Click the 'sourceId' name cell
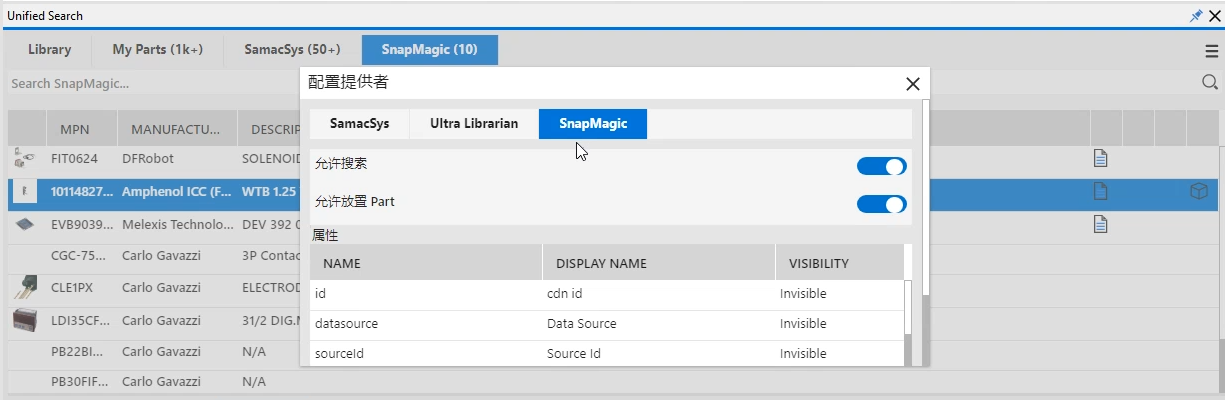The image size is (1225, 400). 426,354
